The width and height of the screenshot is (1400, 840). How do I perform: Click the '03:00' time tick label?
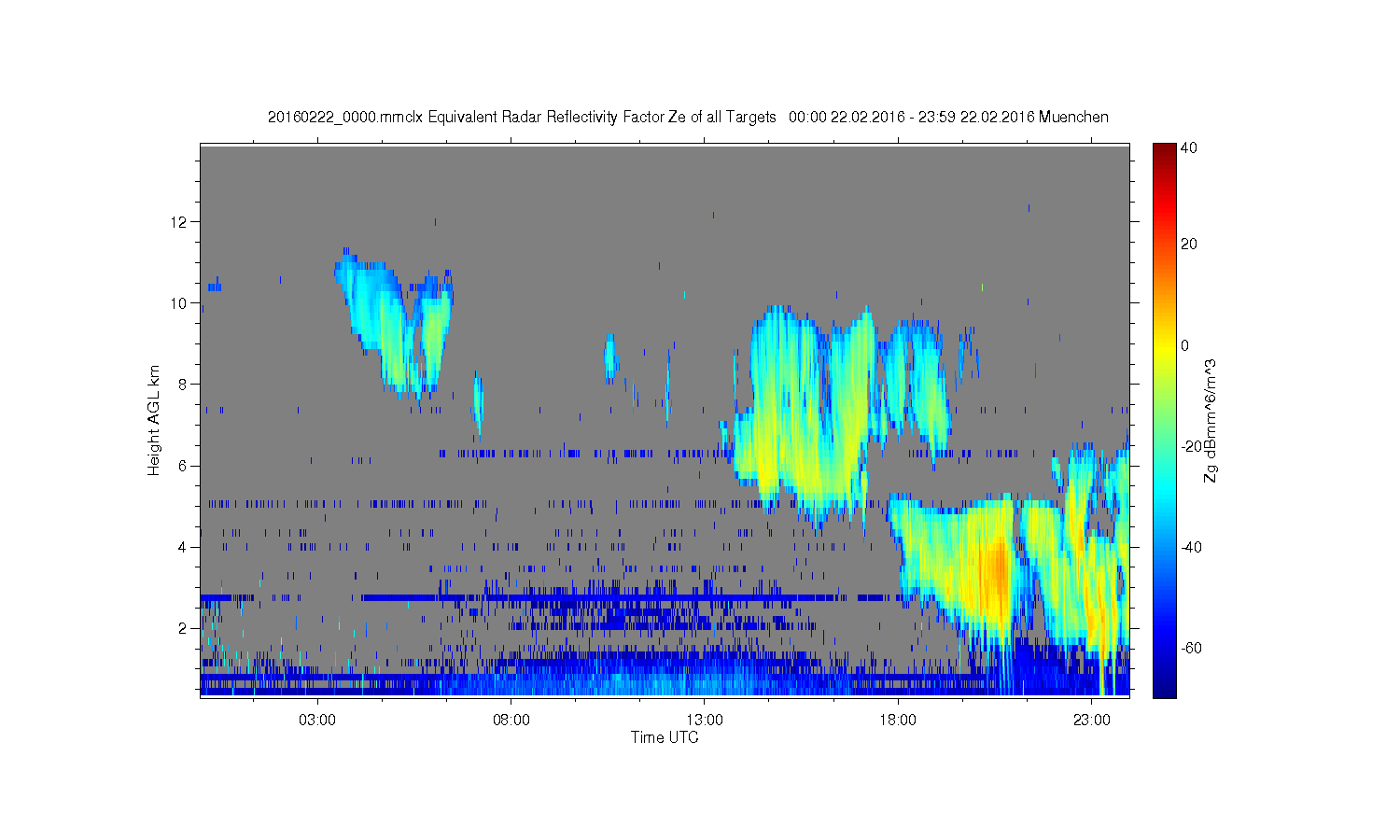(317, 721)
